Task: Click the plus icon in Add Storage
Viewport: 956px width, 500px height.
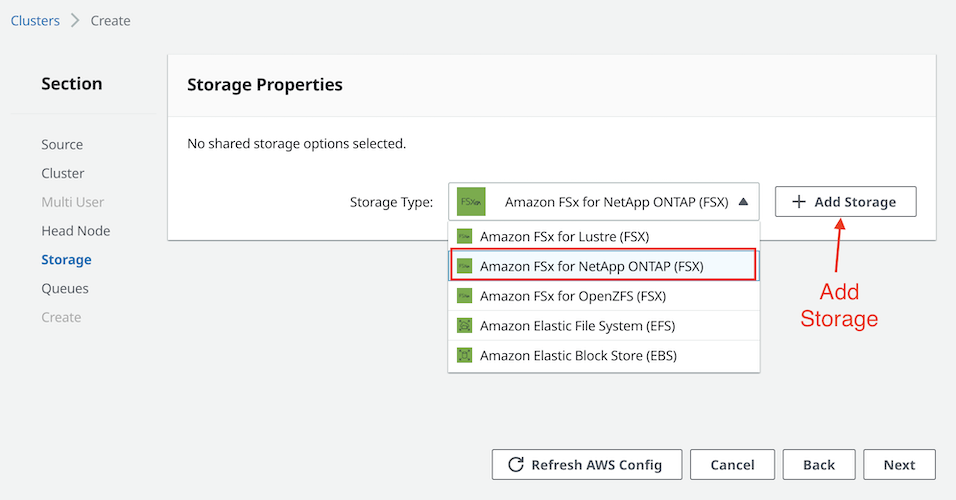Action: click(799, 202)
